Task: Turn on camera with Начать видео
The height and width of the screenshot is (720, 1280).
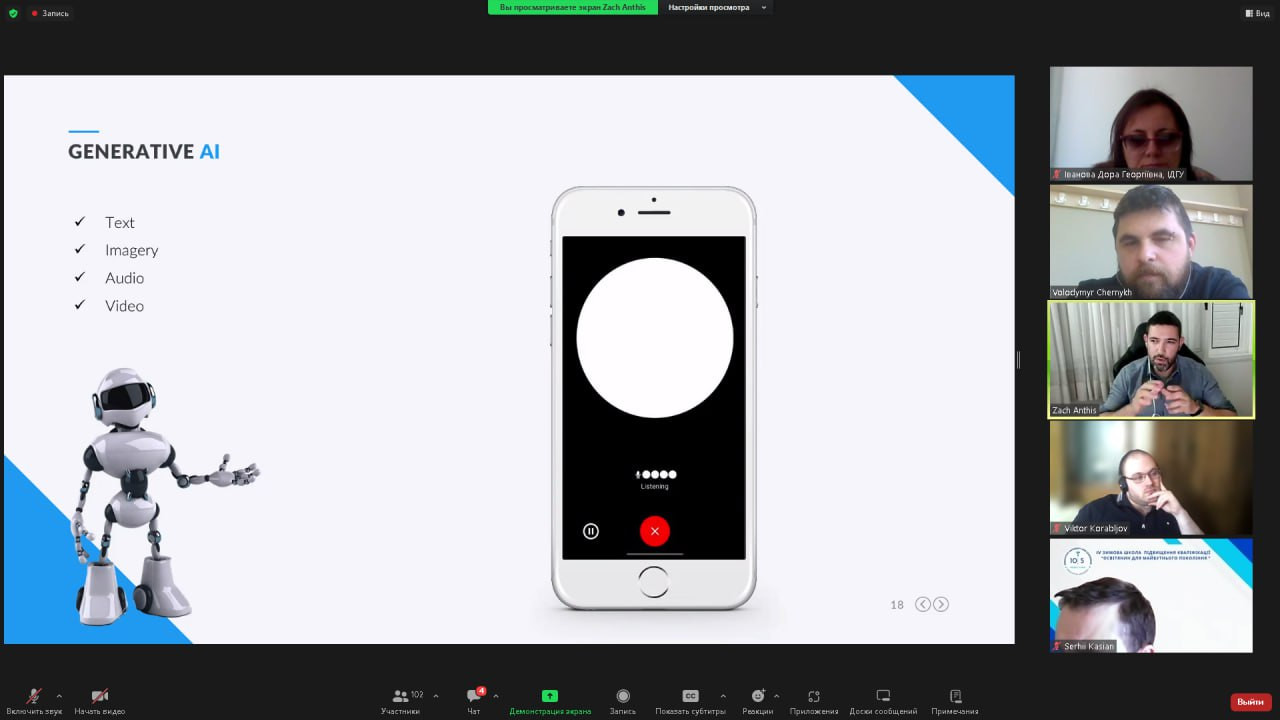Action: coord(99,701)
